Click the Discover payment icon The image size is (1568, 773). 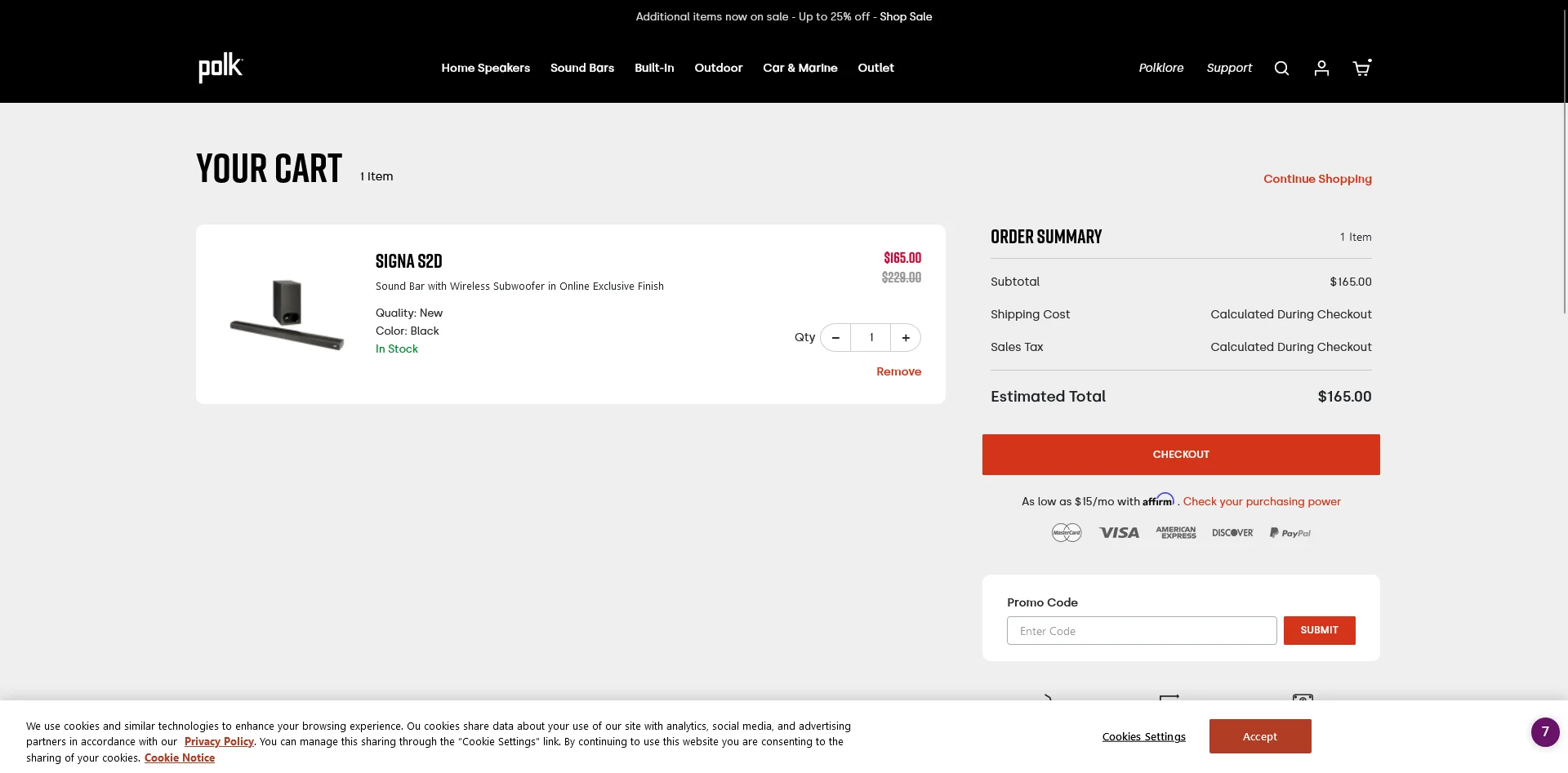coord(1232,533)
